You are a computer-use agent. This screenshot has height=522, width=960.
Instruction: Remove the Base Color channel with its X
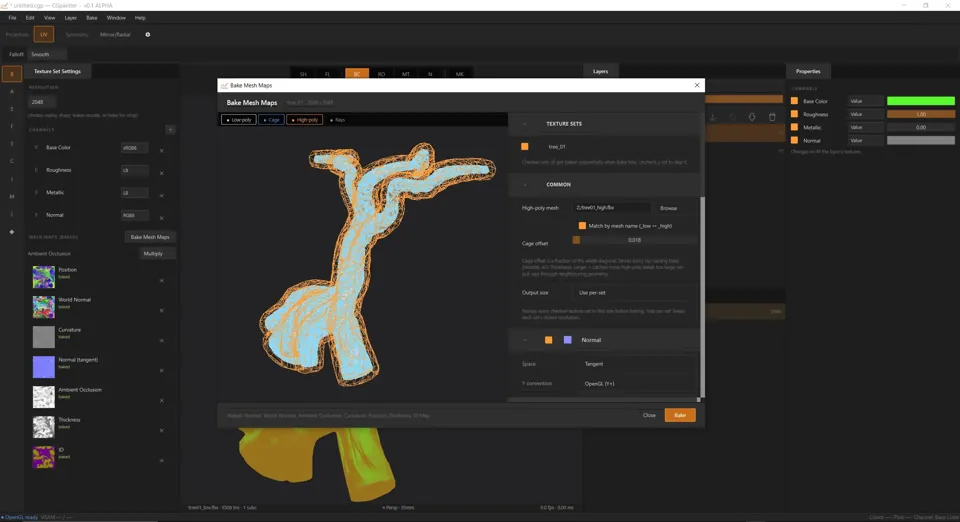162,151
